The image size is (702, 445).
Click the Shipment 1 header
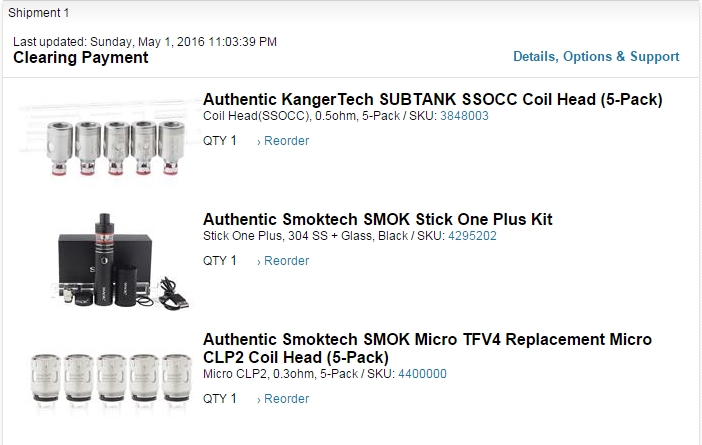[39, 12]
